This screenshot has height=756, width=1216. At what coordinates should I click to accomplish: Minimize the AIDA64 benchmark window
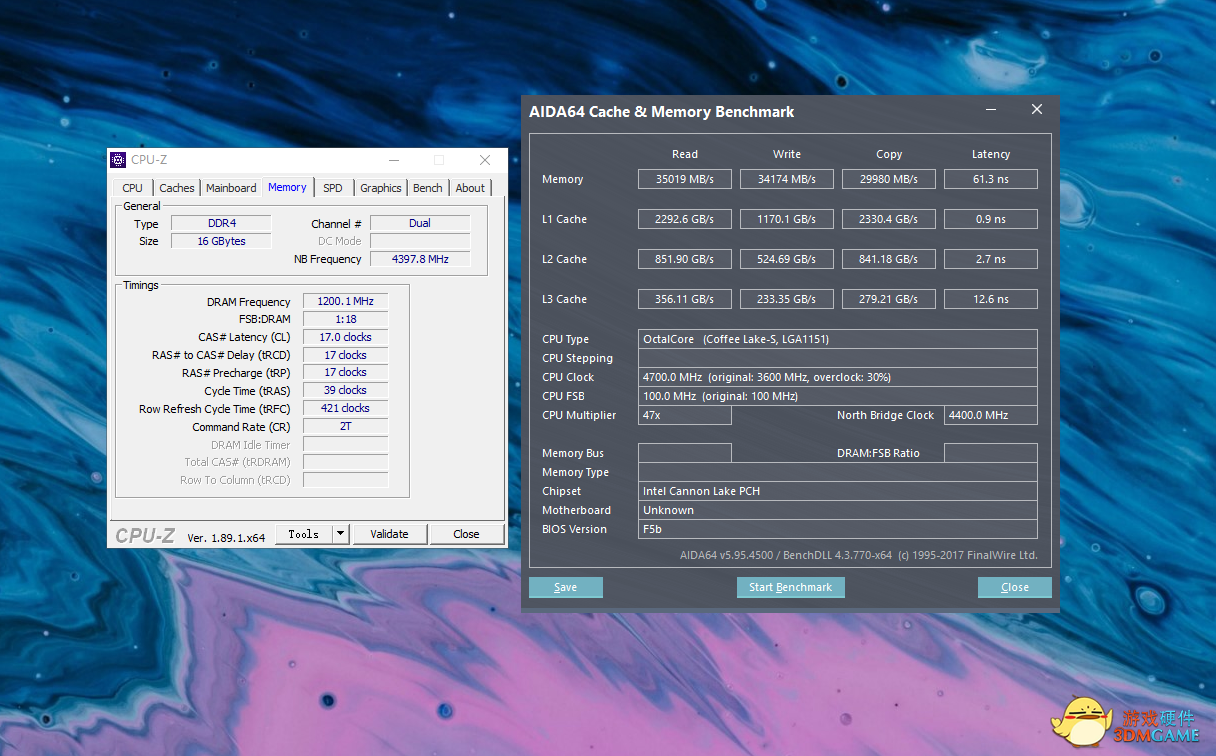click(990, 110)
